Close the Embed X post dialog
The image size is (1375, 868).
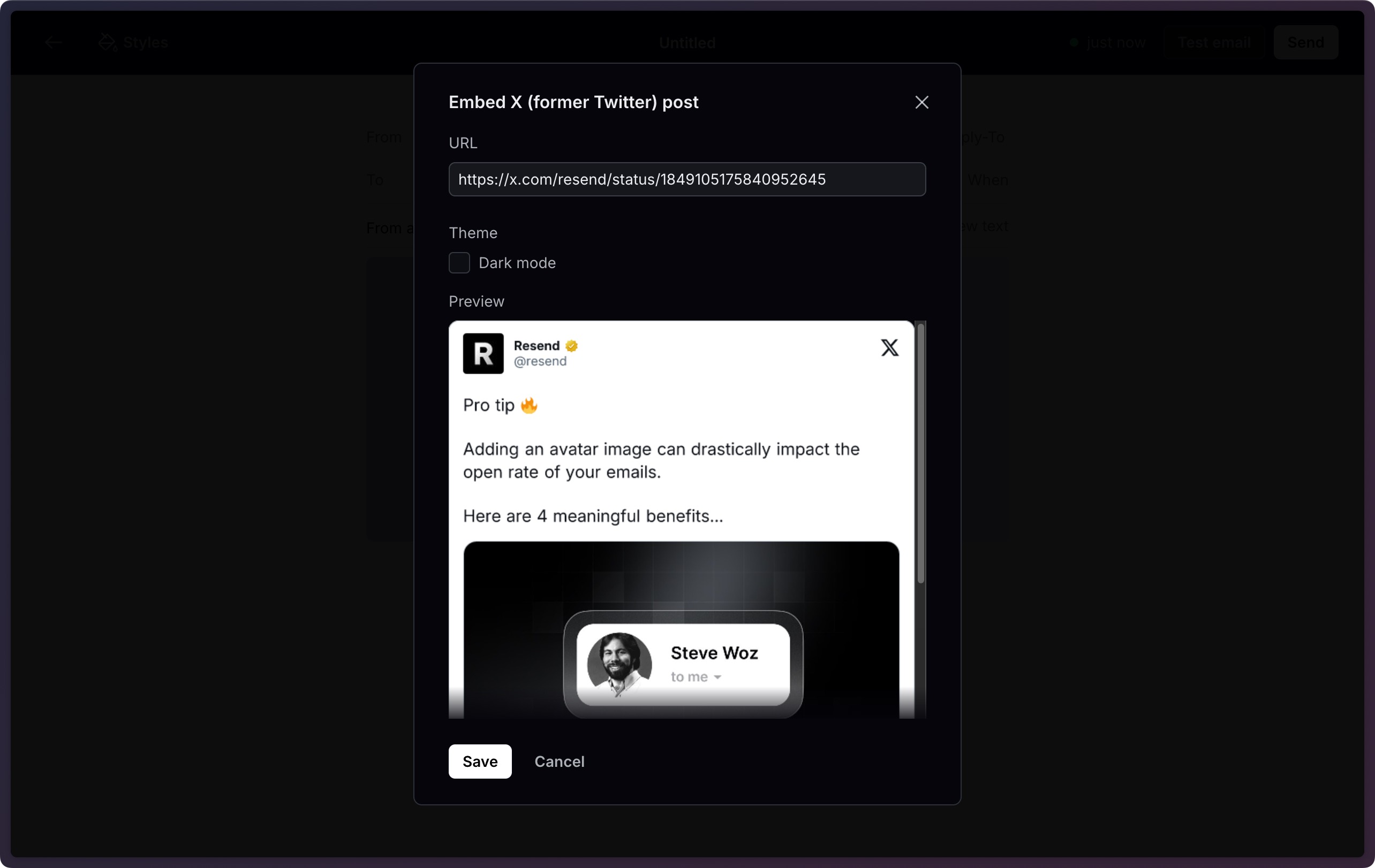921,102
